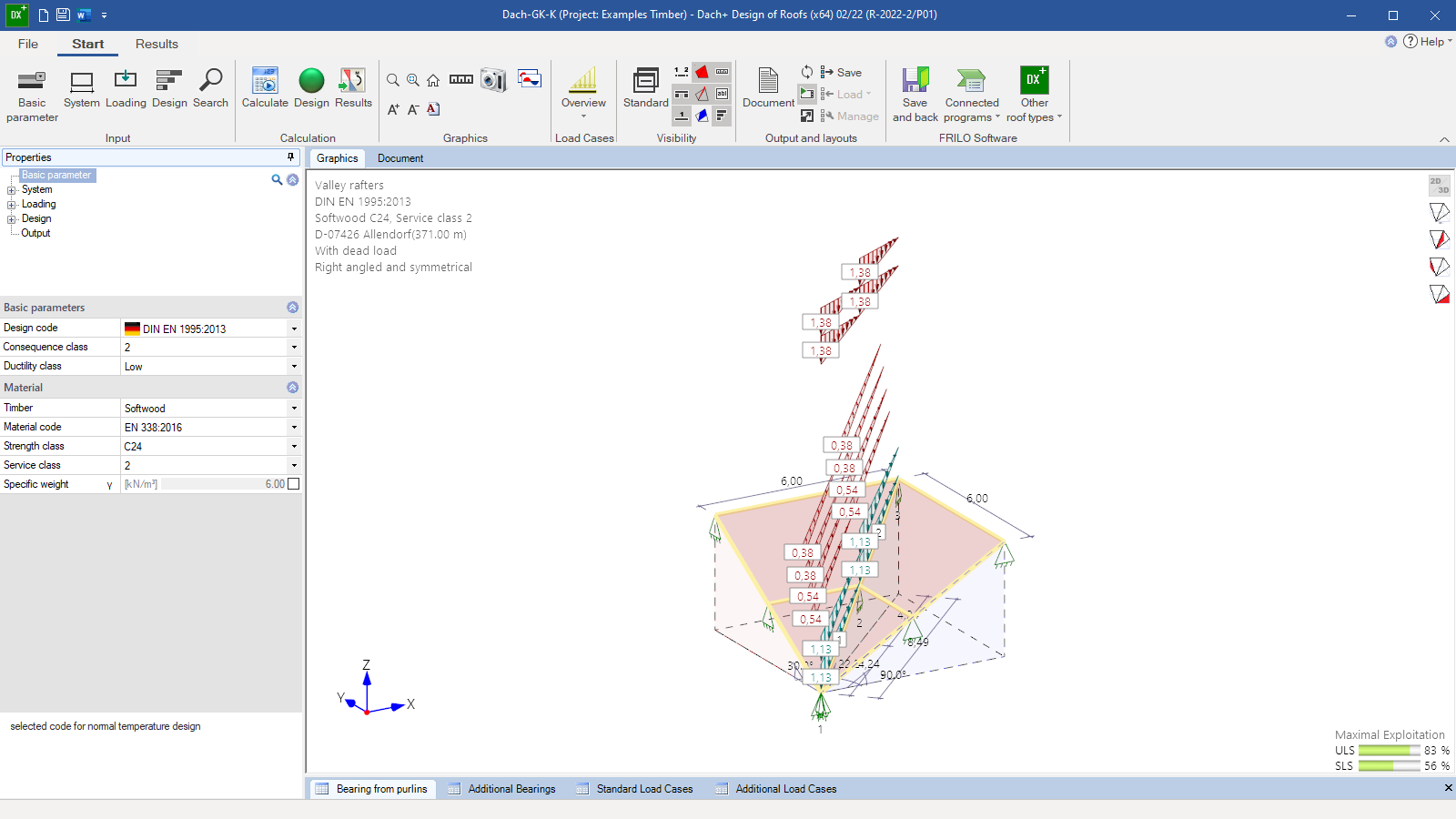
Task: Open Service class dropdown
Action: (x=294, y=466)
